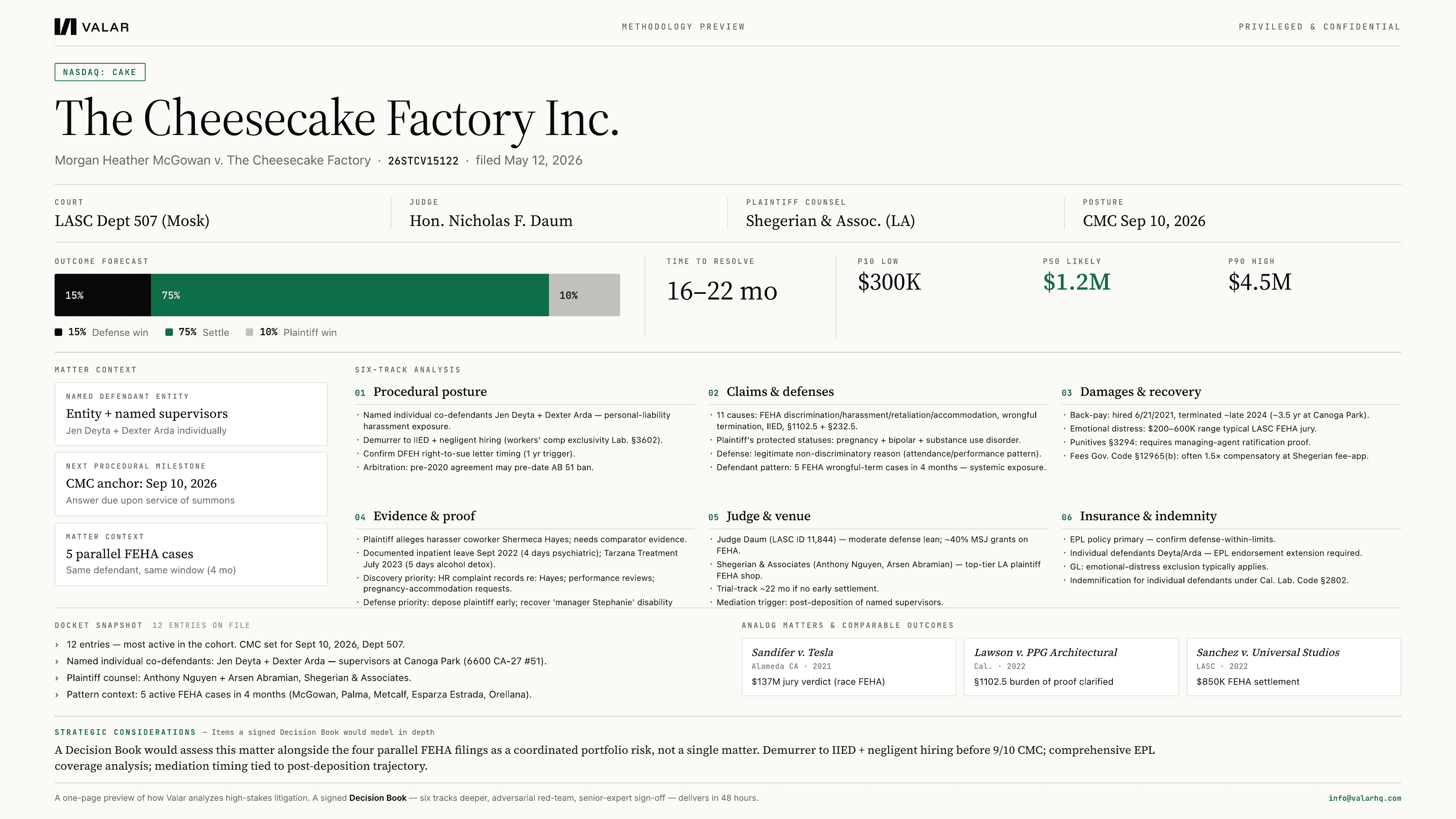Click The Cheesecake Factory Inc. title
Image resolution: width=1456 pixels, height=819 pixels.
337,119
